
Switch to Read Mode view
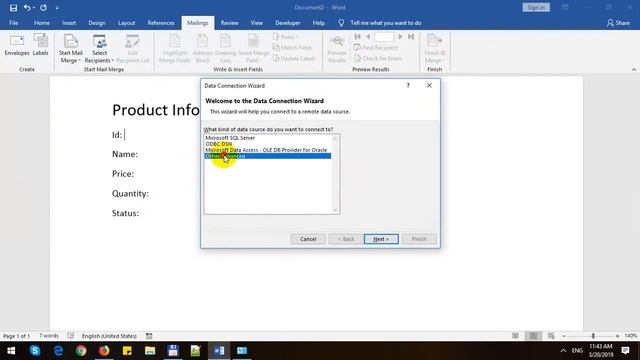tap(516, 336)
